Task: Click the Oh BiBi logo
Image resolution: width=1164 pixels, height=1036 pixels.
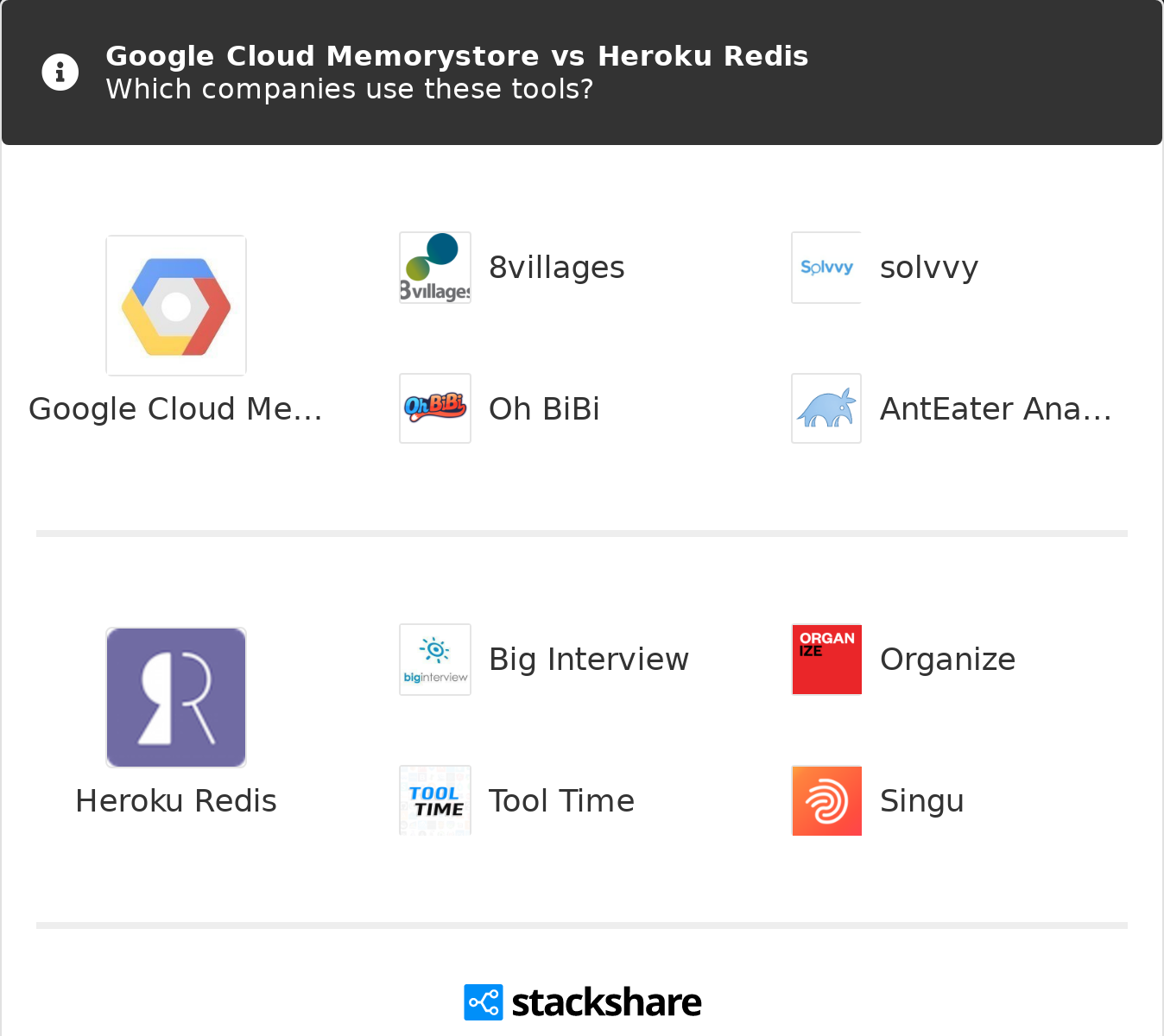Action: (x=434, y=408)
